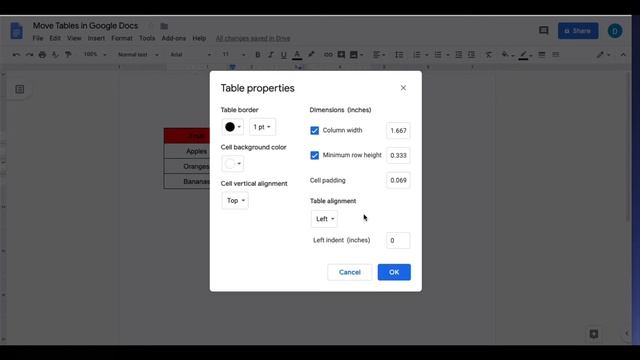The height and width of the screenshot is (360, 640).
Task: Open the File menu
Action: 38,38
